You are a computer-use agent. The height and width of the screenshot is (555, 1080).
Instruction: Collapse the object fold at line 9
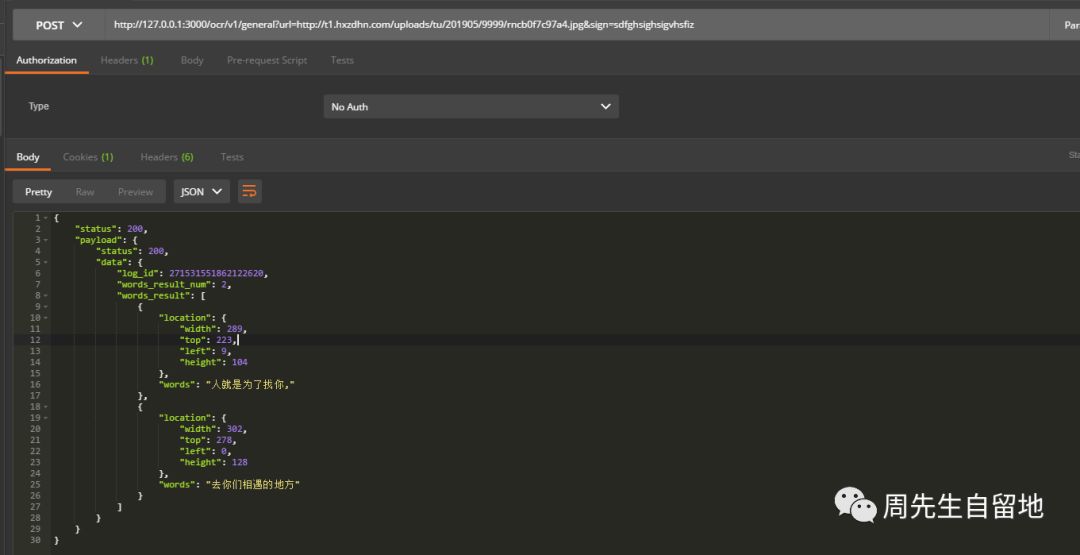pos(45,306)
